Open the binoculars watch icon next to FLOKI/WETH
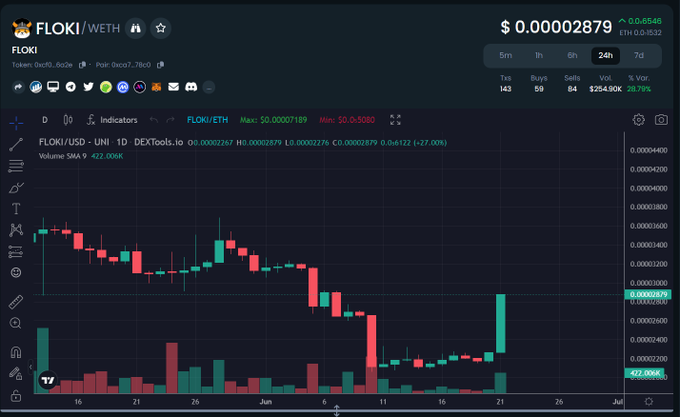 coord(136,28)
